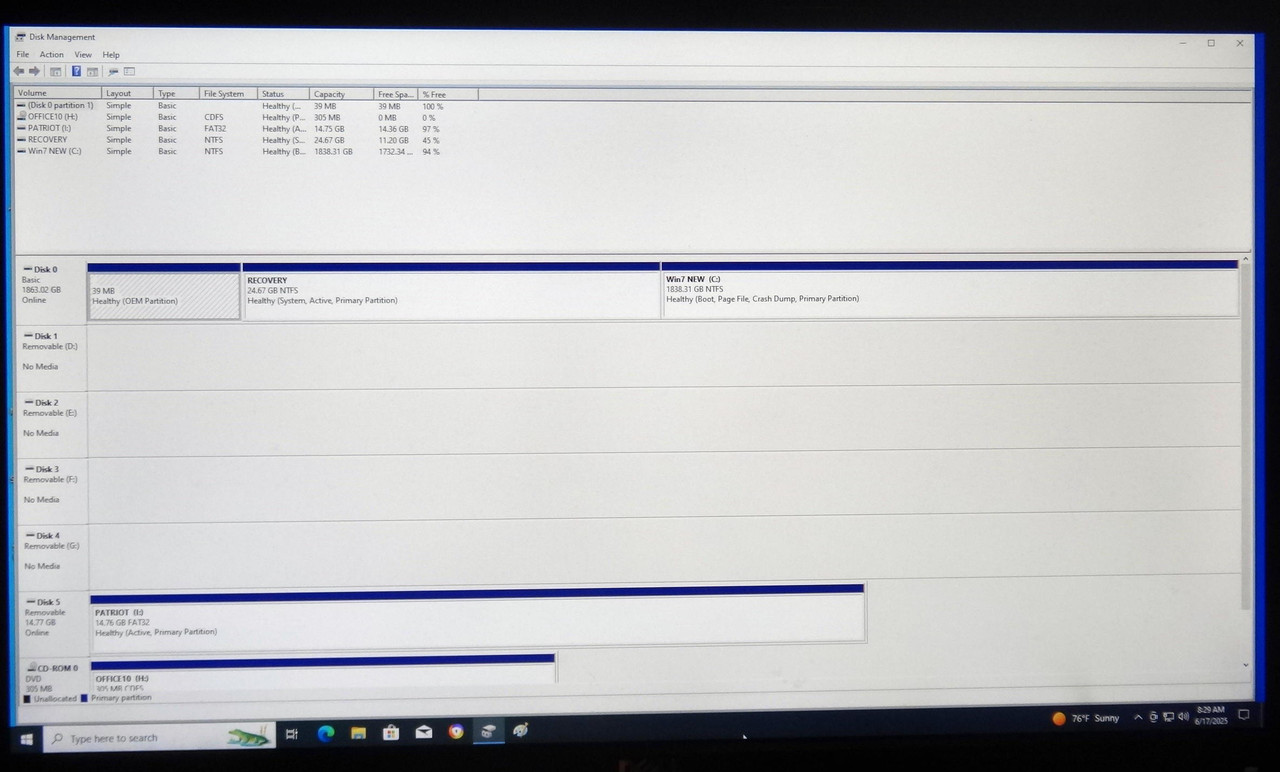1280x772 pixels.
Task: Click the Show/Hide Console Tree toolbar icon
Action: [x=56, y=71]
